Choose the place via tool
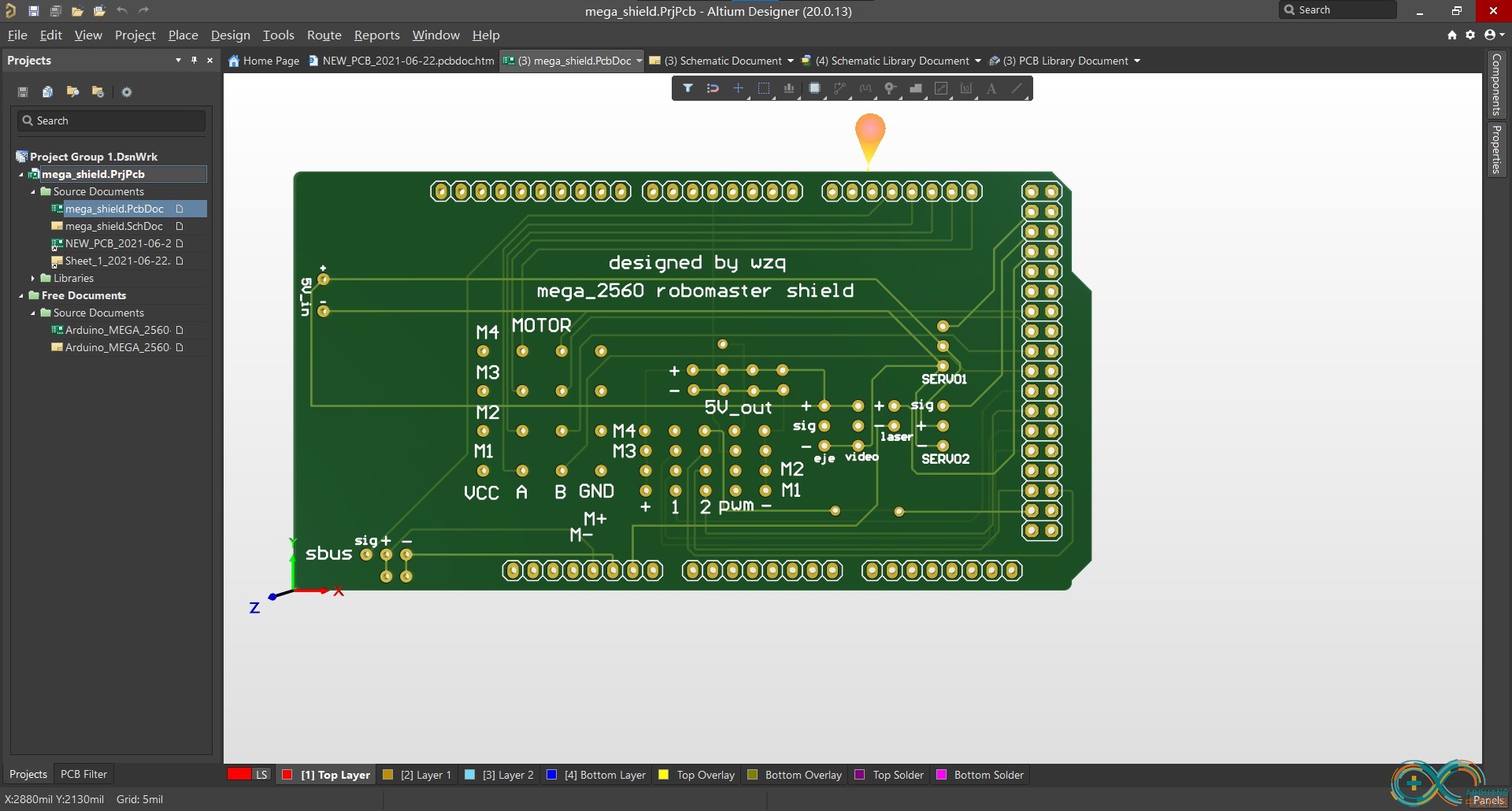Viewport: 1512px width, 811px height. 890,88
